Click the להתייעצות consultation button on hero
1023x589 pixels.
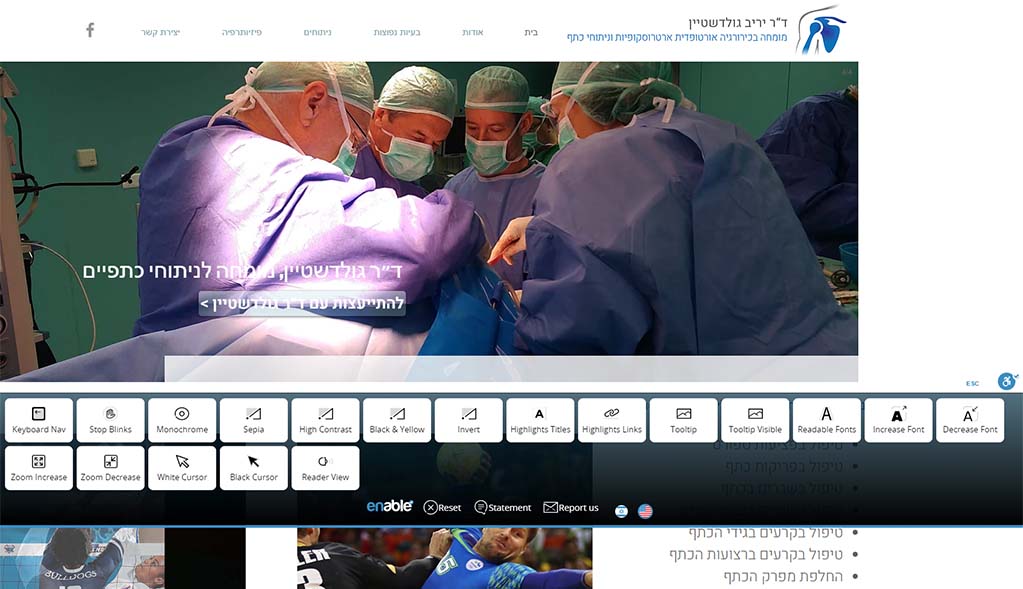[302, 304]
